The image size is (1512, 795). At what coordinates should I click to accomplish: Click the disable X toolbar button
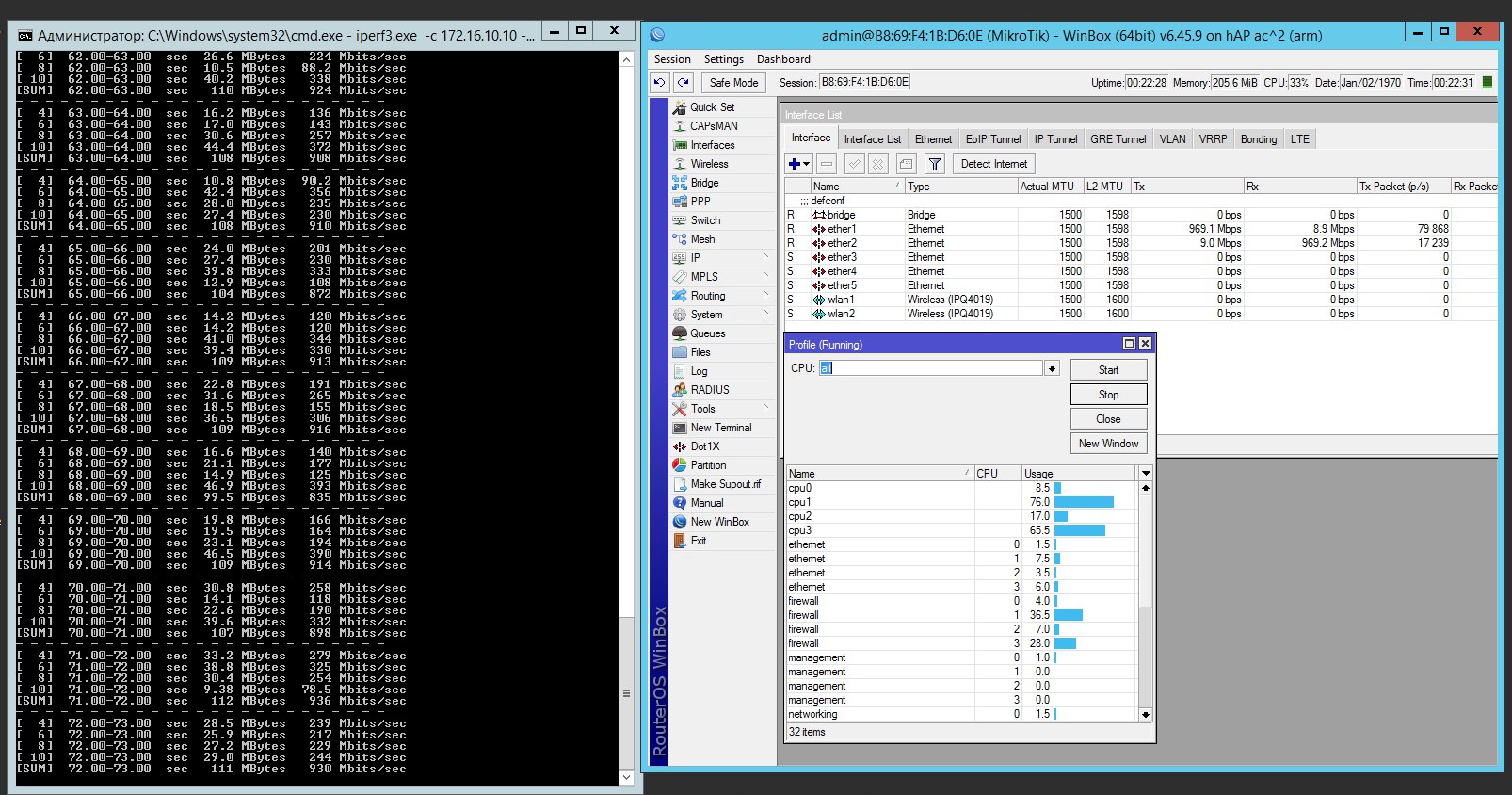(878, 164)
